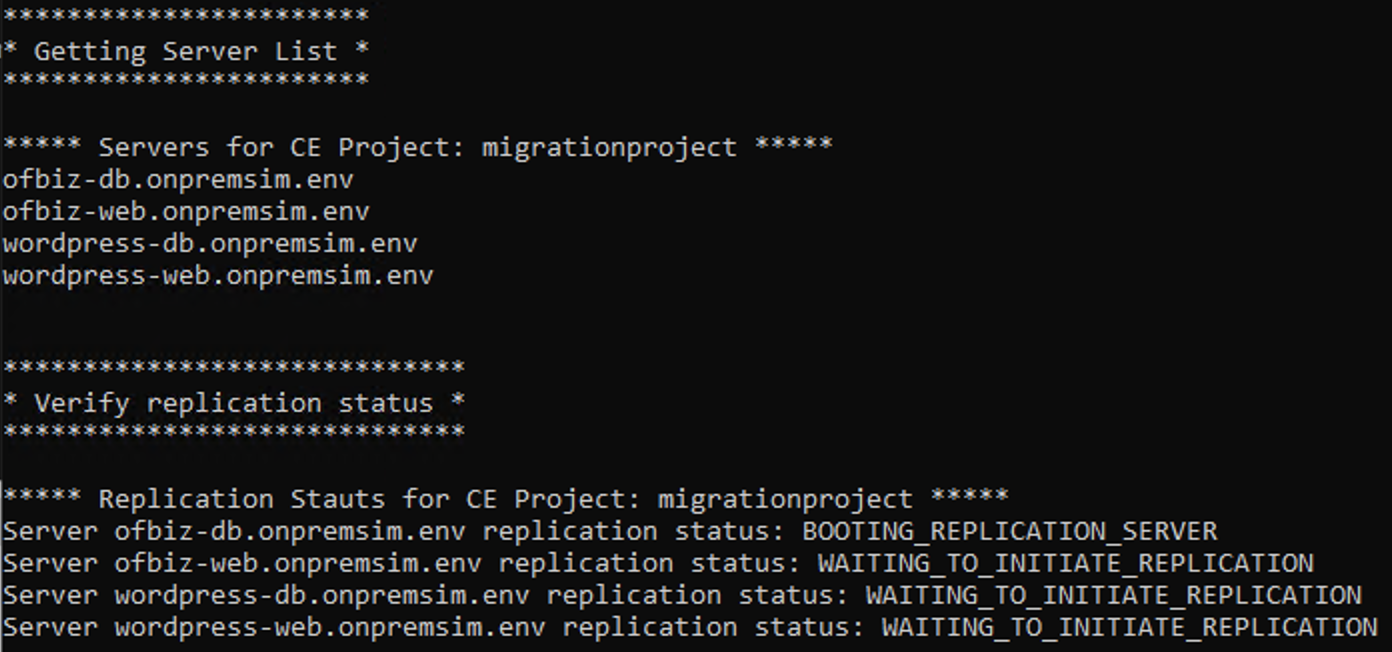Click WAITING_TO_INITIATE_REPLICATION status for wordpress-db
The width and height of the screenshot is (1392, 652).
[1114, 595]
